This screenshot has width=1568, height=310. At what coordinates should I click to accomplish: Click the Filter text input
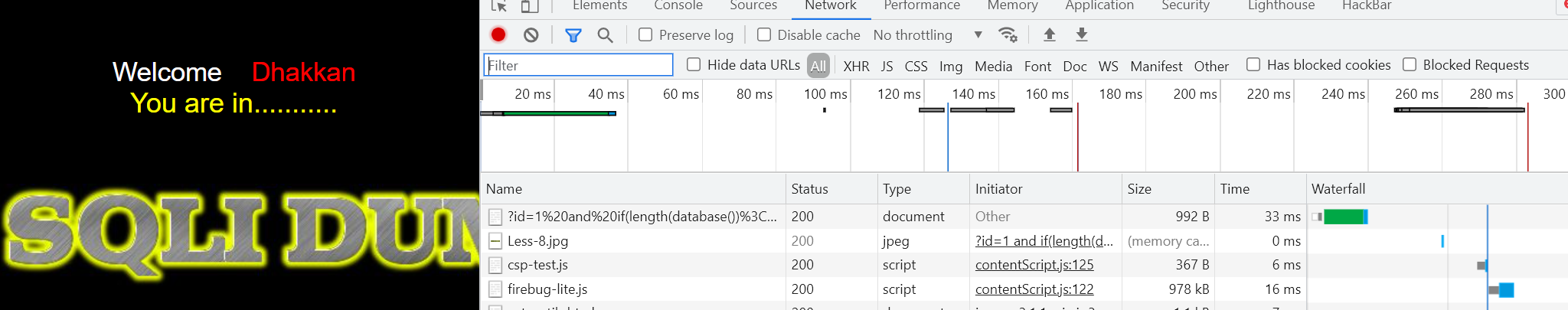tap(579, 65)
